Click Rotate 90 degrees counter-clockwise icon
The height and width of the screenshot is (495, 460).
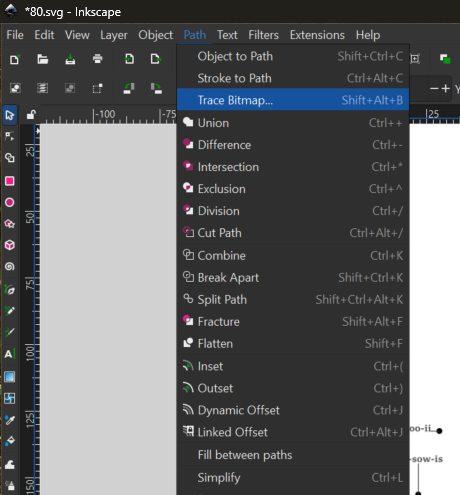129,88
